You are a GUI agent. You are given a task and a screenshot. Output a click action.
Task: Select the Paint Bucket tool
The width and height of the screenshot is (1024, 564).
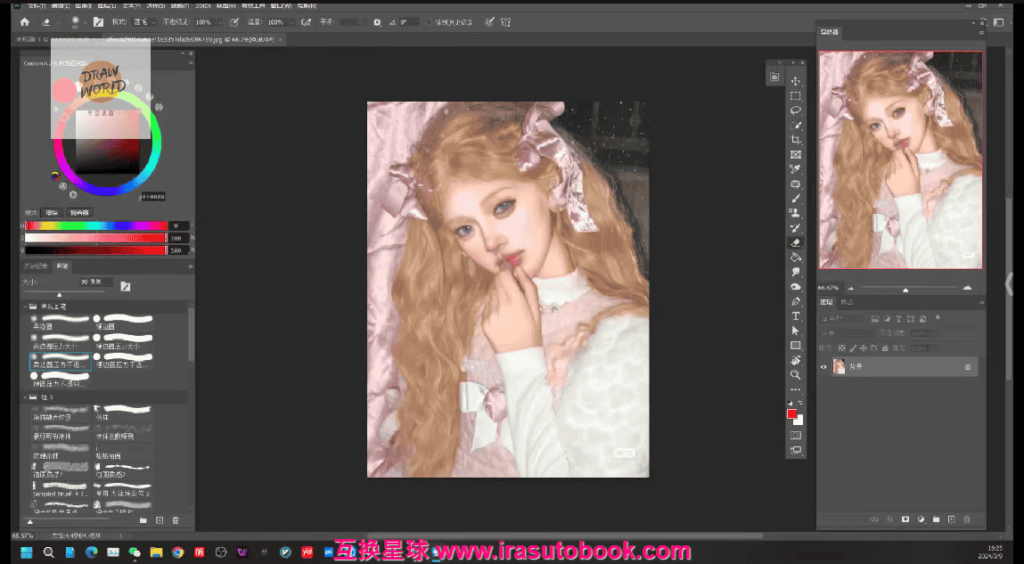795,257
